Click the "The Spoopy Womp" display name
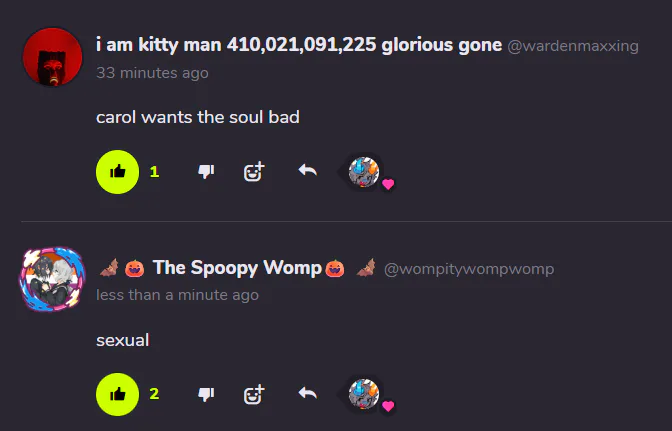The image size is (672, 431). [x=237, y=268]
